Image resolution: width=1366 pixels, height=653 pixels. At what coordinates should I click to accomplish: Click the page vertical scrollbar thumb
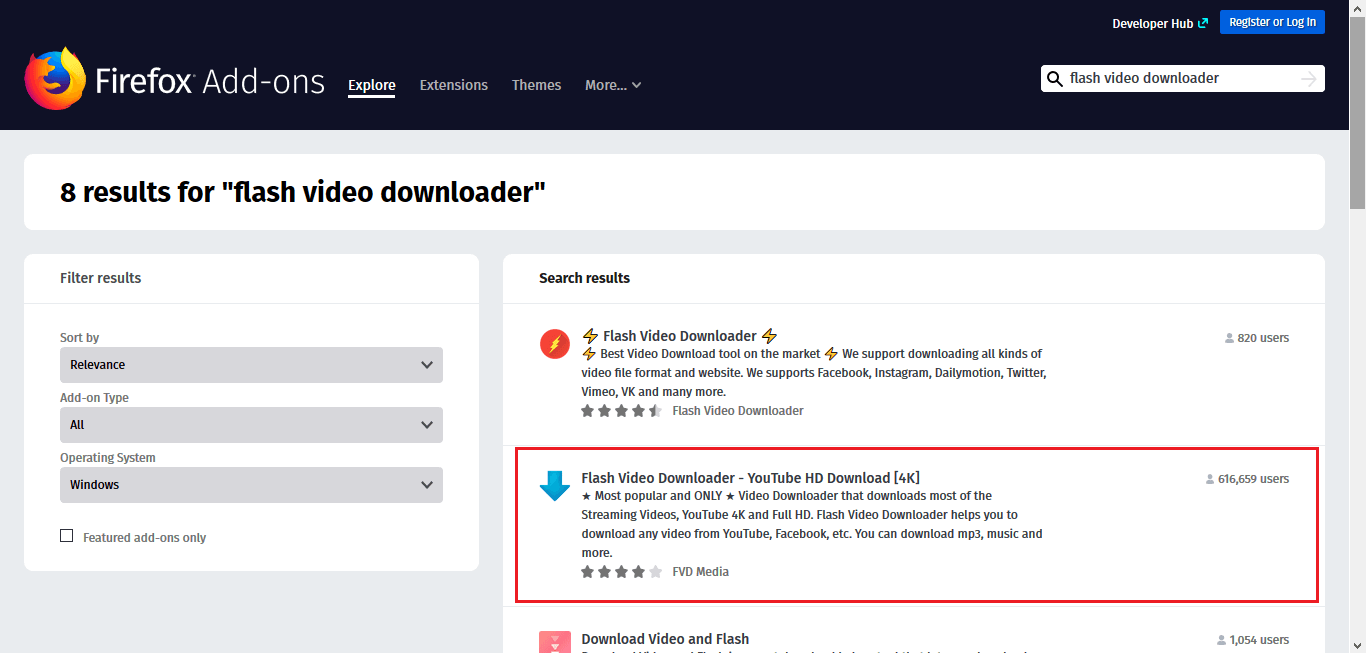1357,112
